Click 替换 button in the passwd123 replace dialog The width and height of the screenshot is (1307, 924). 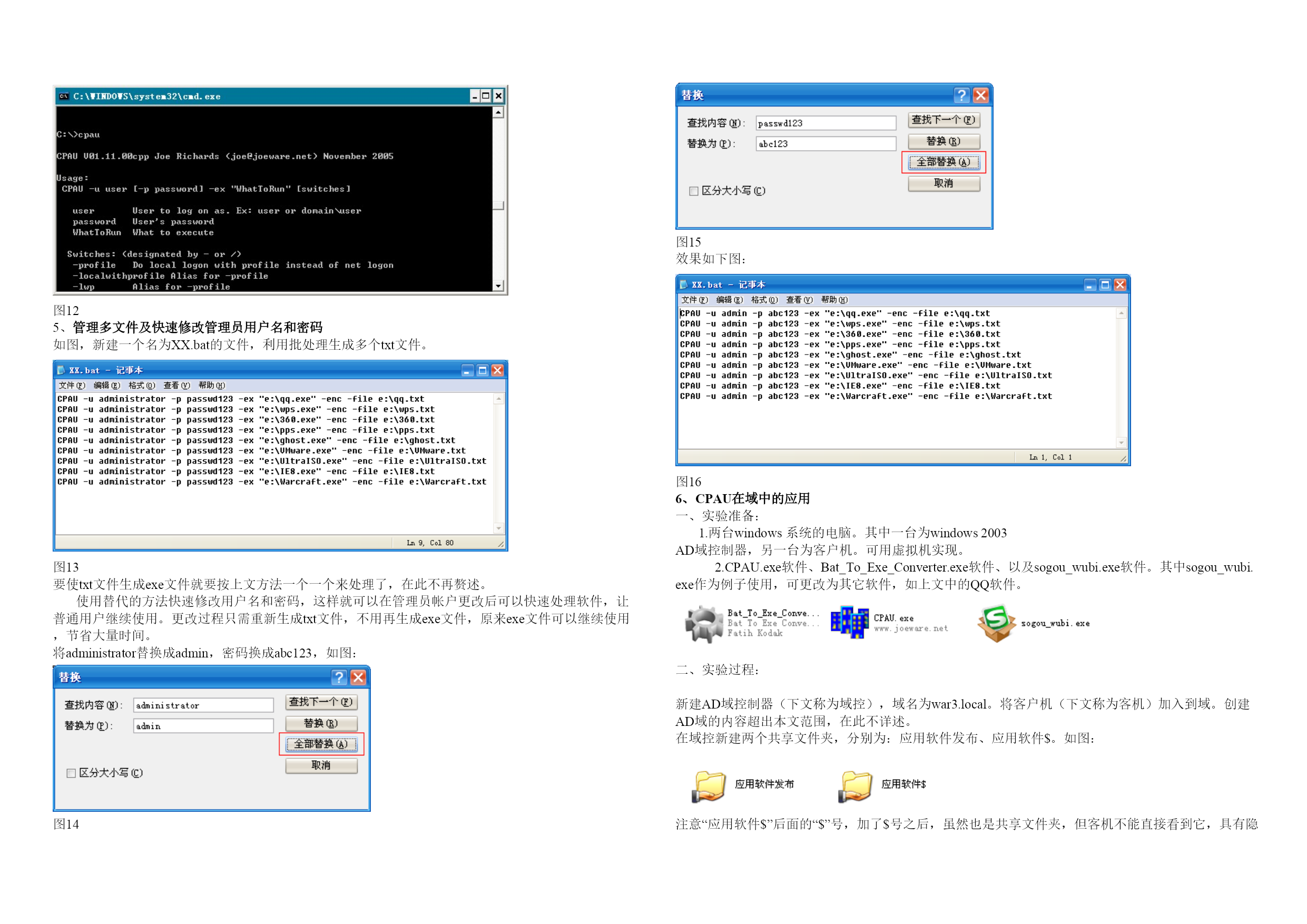(x=944, y=141)
